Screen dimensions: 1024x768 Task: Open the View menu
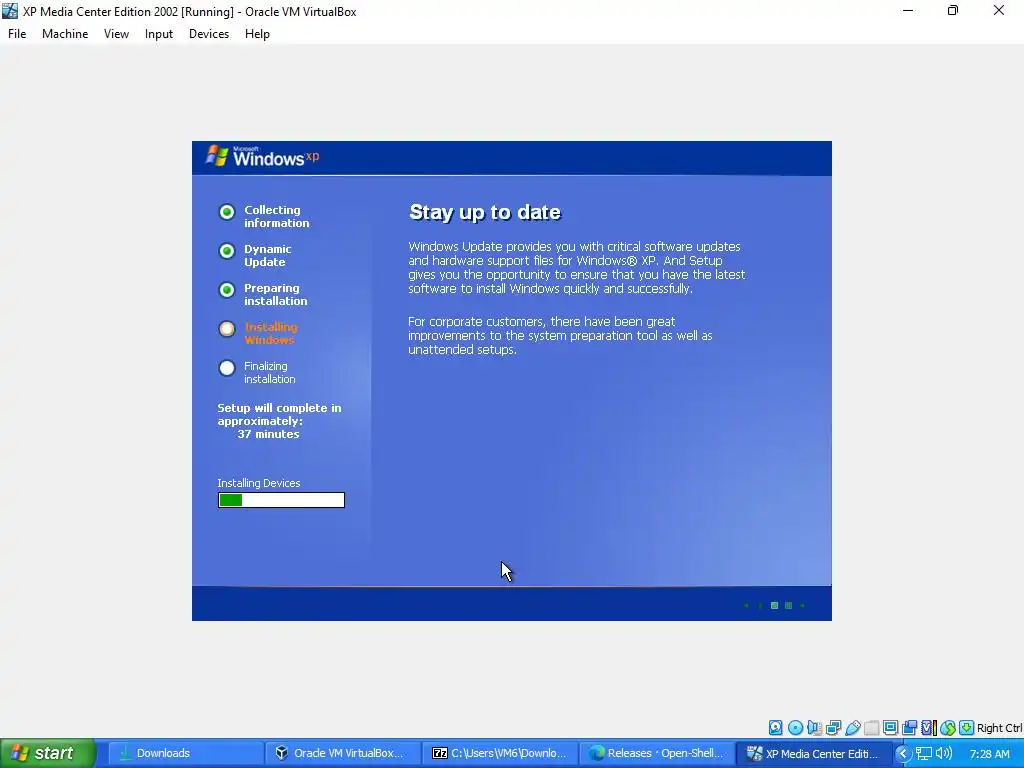[x=116, y=34]
